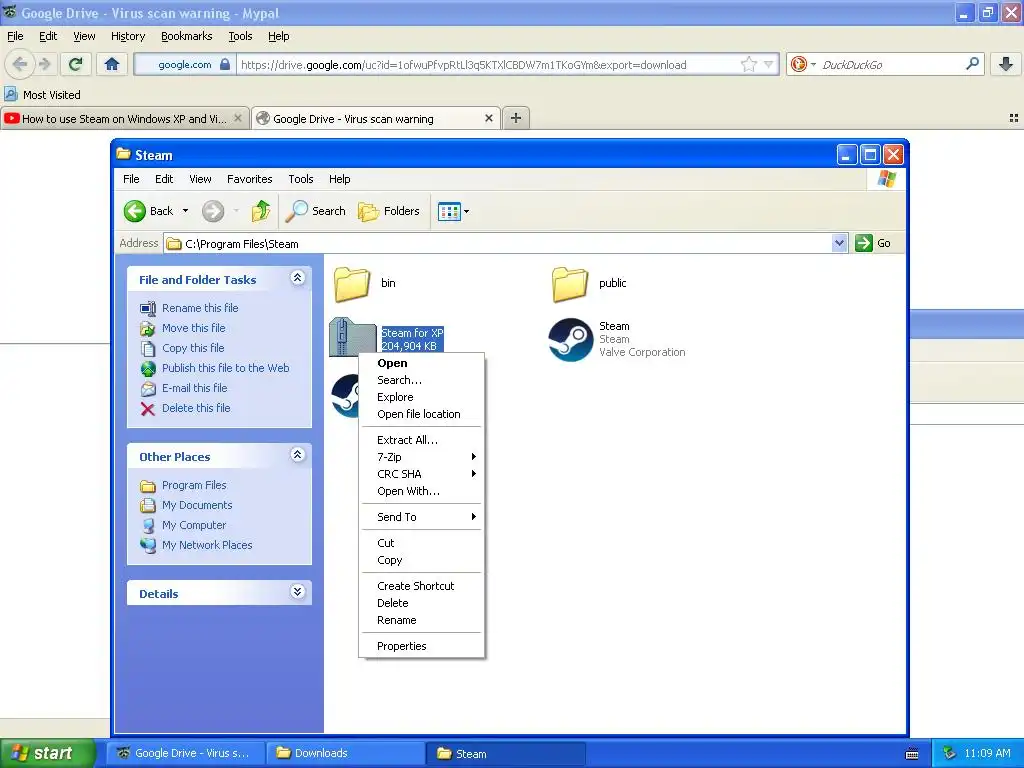Click the DuckDuckGo search field
This screenshot has width=1024, height=768.
891,65
